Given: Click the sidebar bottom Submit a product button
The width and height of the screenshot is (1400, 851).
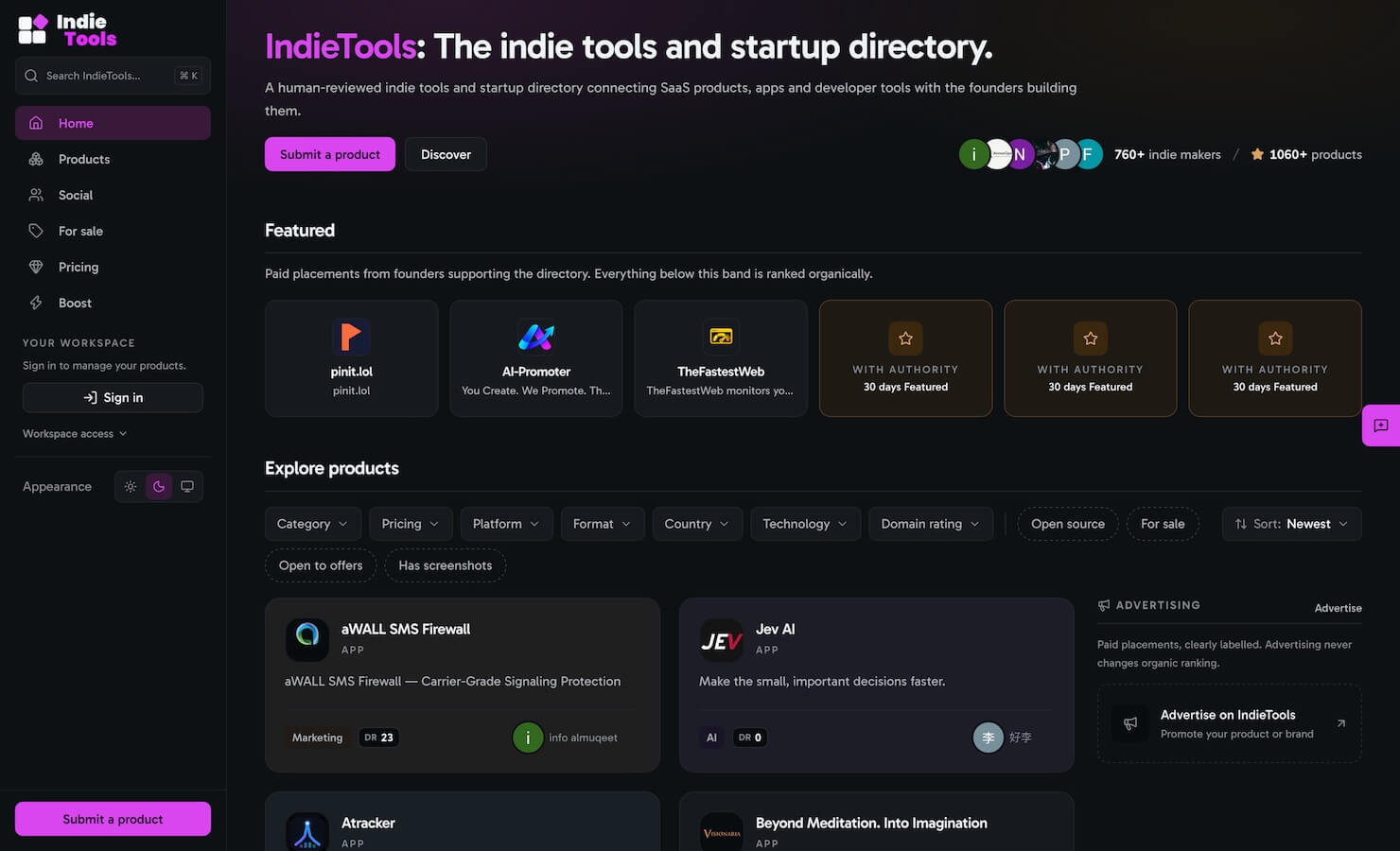Looking at the screenshot, I should point(113,819).
